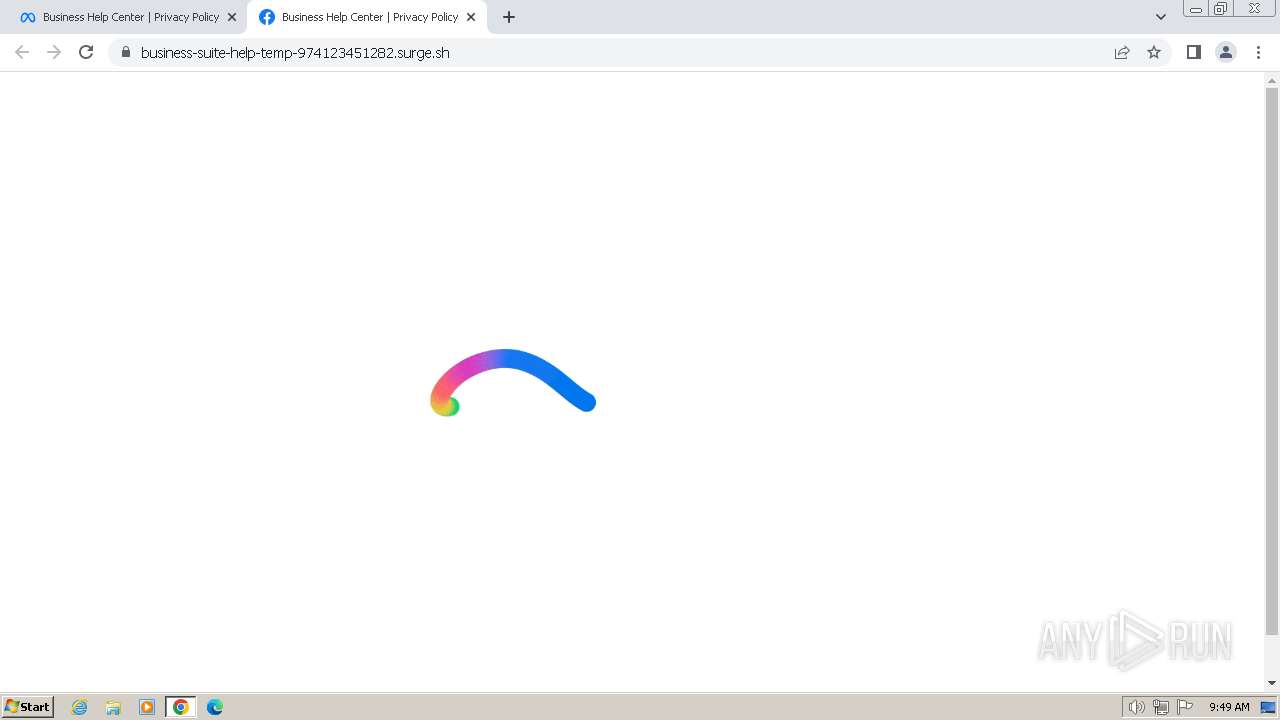Launch Microsoft Edge from taskbar
Image resolution: width=1280 pixels, height=720 pixels.
pos(215,707)
